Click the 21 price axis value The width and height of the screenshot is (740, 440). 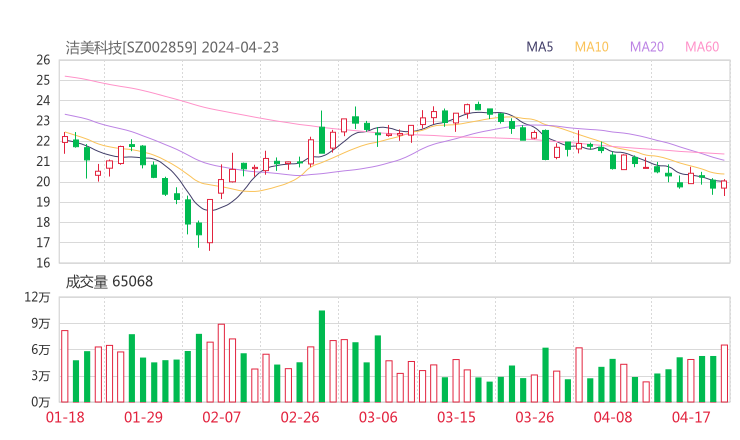pos(43,161)
